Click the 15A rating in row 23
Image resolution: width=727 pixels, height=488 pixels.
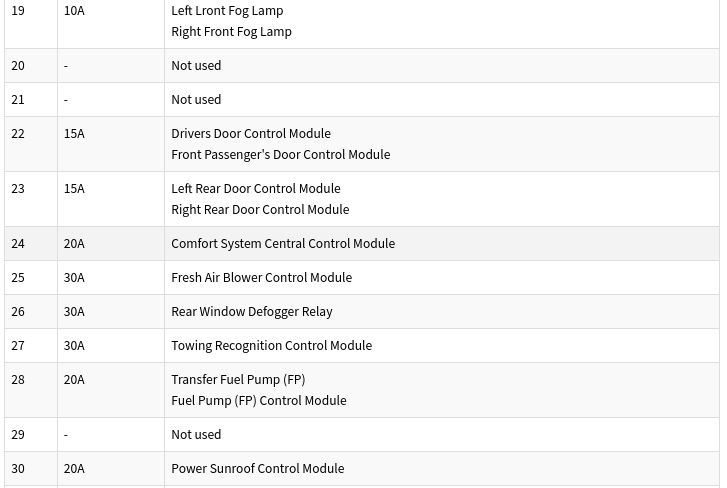(x=74, y=189)
